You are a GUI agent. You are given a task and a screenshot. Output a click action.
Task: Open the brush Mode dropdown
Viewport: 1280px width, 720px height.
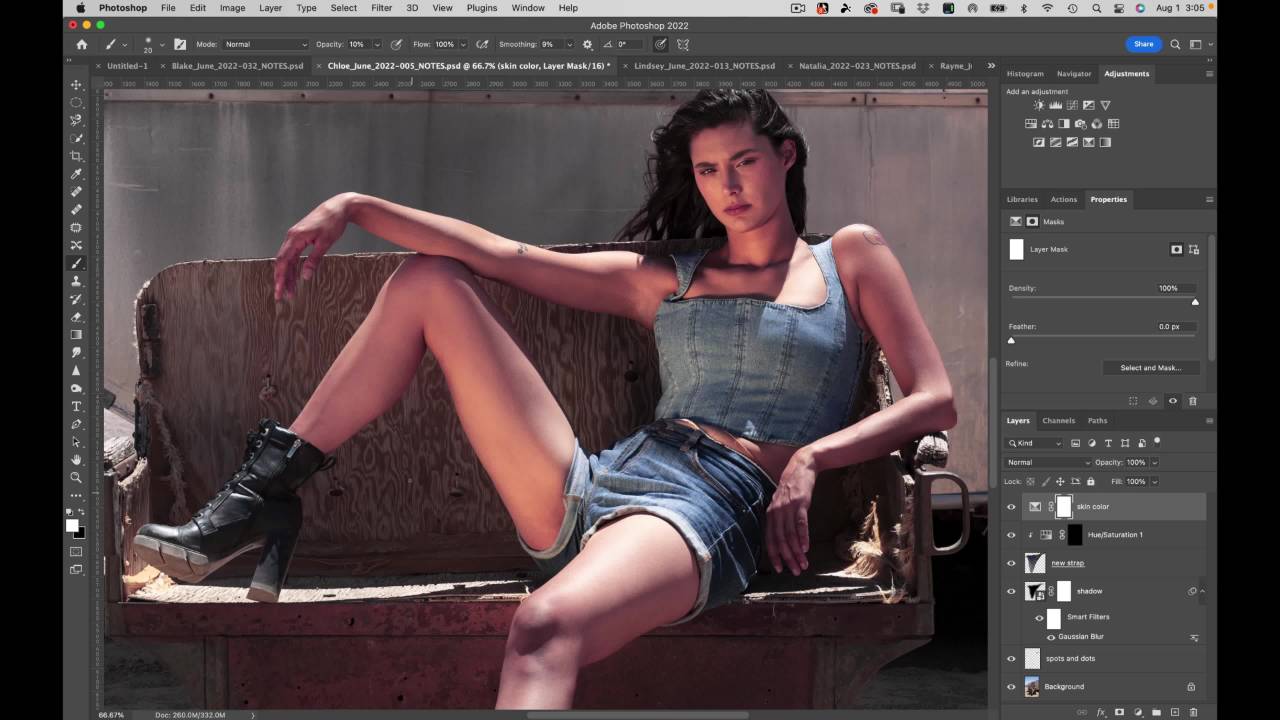265,44
